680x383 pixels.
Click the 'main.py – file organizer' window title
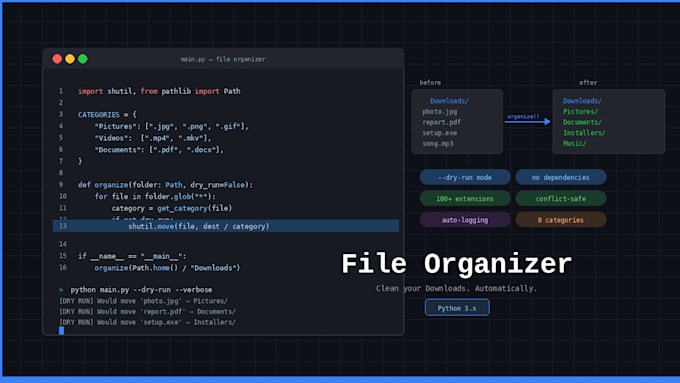[223, 59]
